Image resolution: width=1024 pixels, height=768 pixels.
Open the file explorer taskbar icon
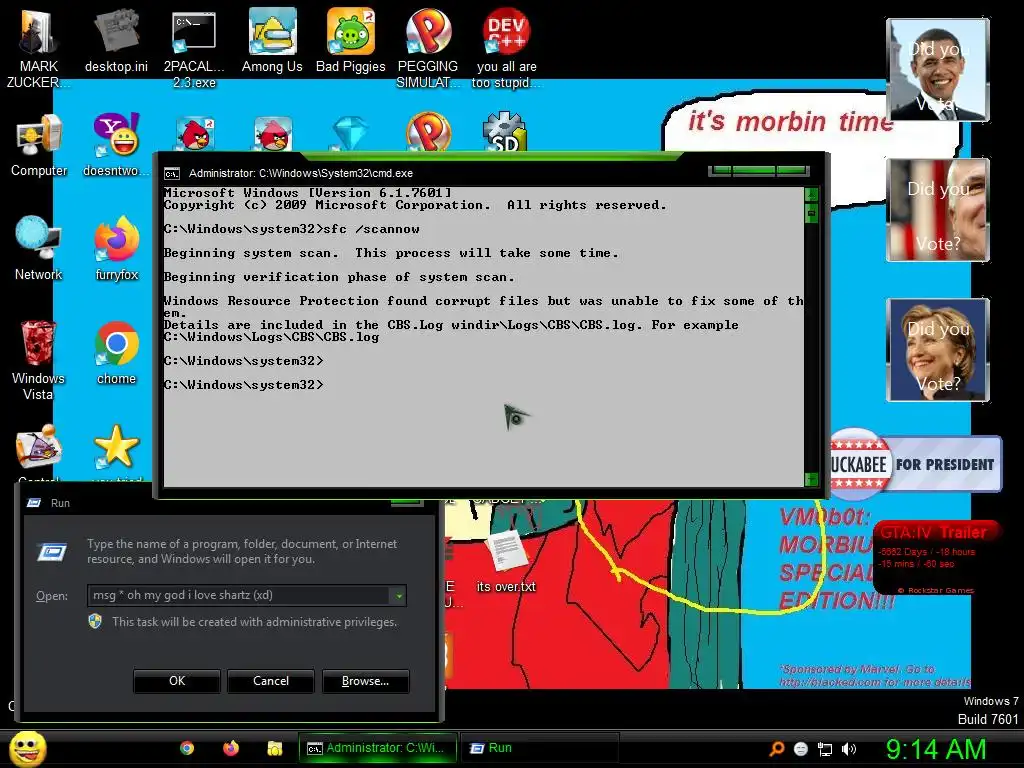pos(274,748)
